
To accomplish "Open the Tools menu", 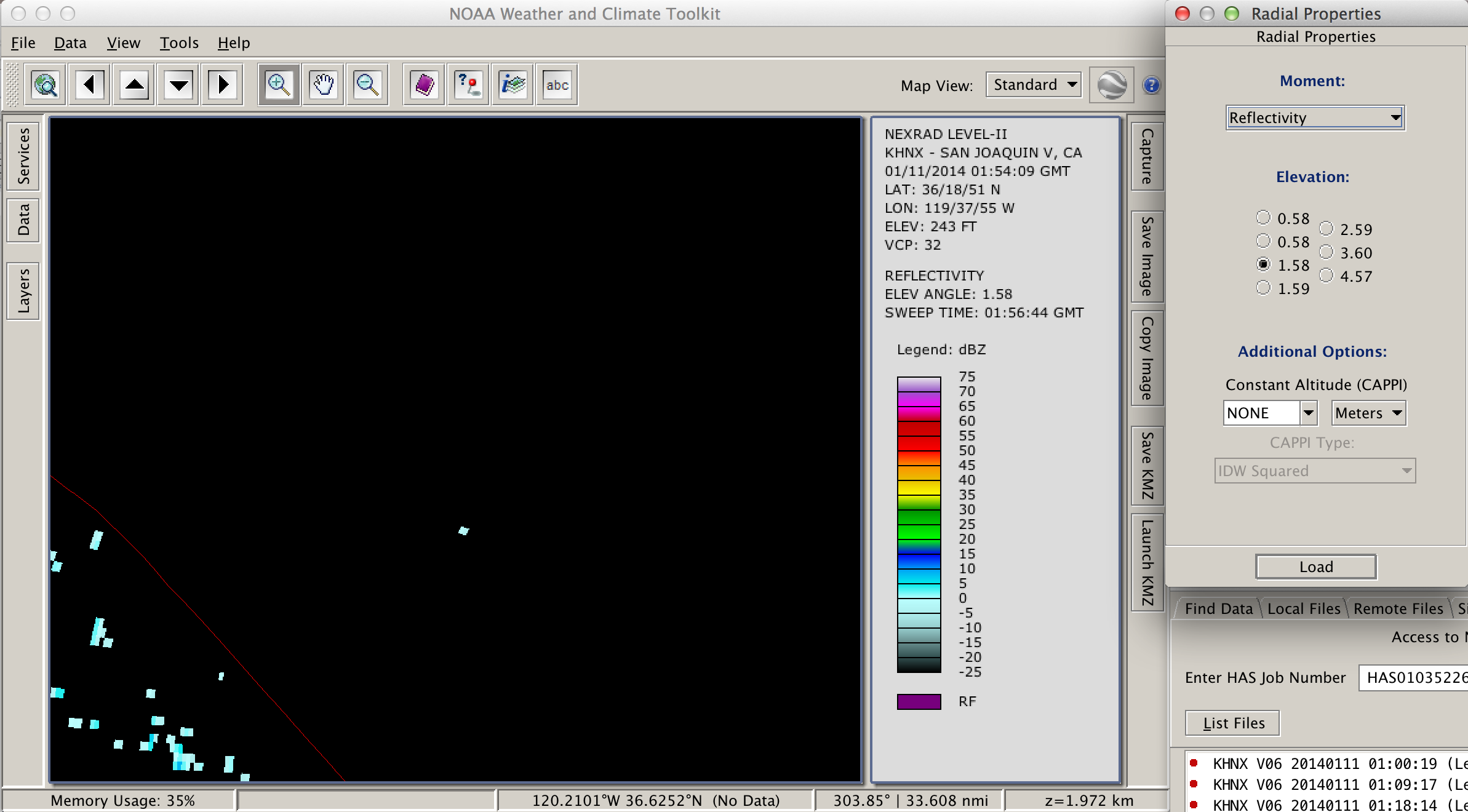I will coord(179,42).
